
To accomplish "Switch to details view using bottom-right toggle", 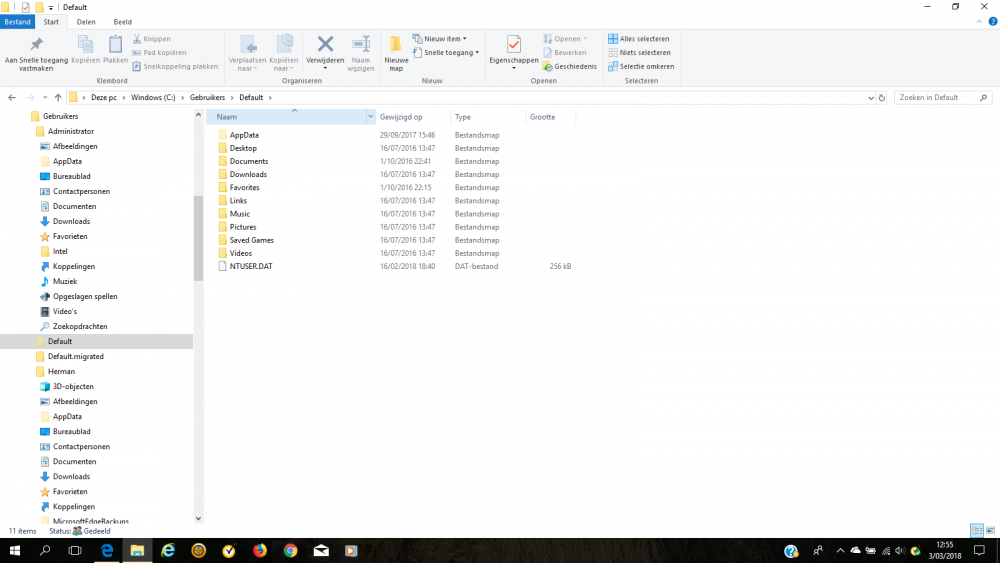I will [976, 530].
